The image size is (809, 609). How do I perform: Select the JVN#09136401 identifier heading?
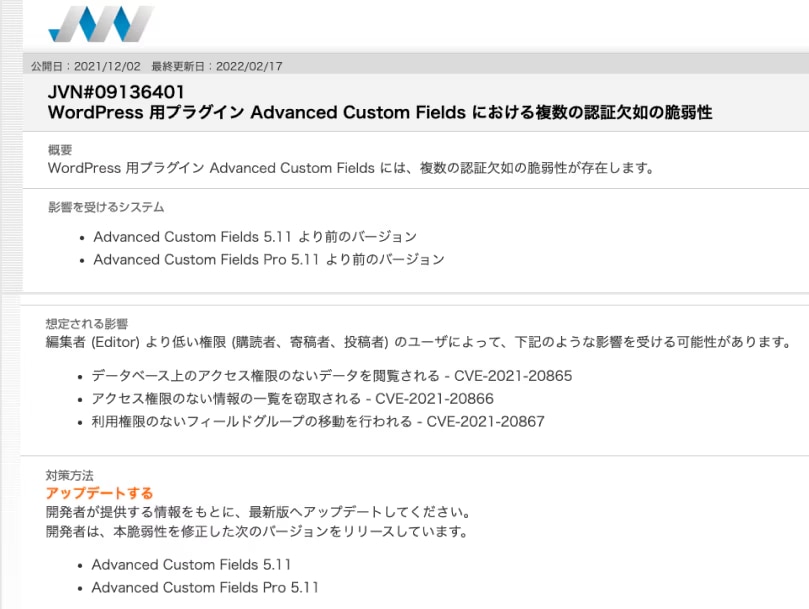point(116,92)
